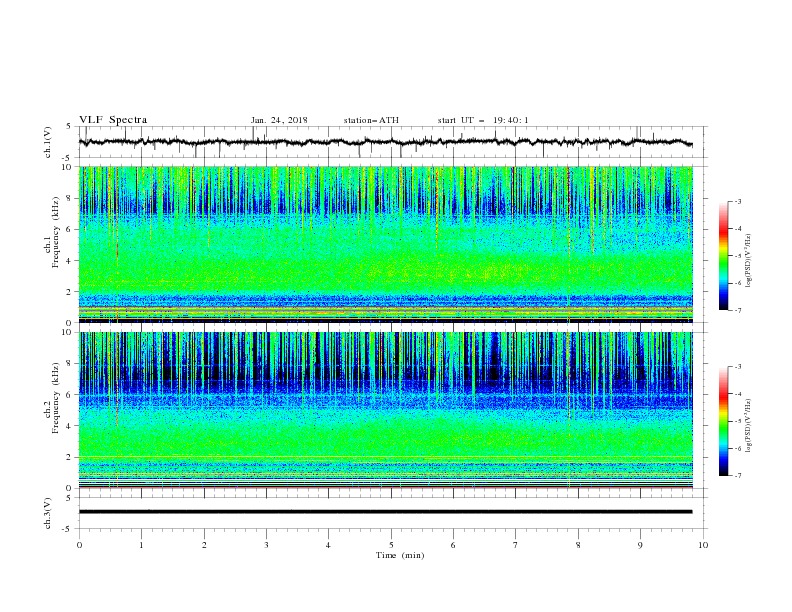Click the "Time (min)" x-axis label
The width and height of the screenshot is (792, 612).
click(x=400, y=555)
